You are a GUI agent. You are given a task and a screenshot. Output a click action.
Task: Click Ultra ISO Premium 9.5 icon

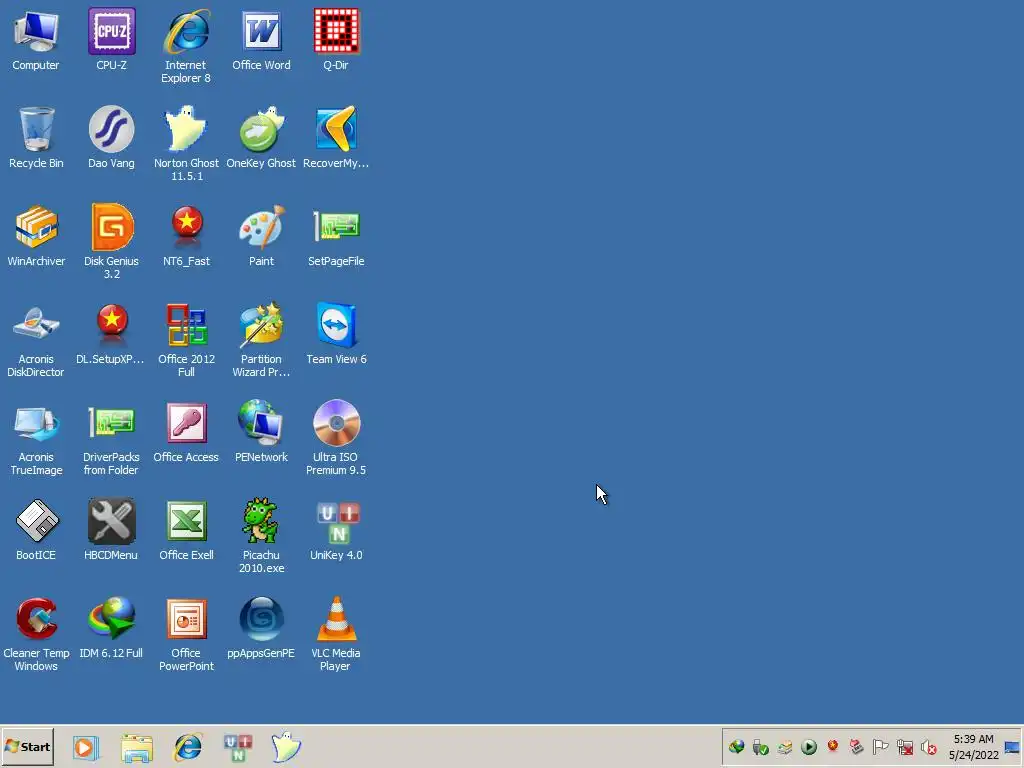click(x=336, y=438)
